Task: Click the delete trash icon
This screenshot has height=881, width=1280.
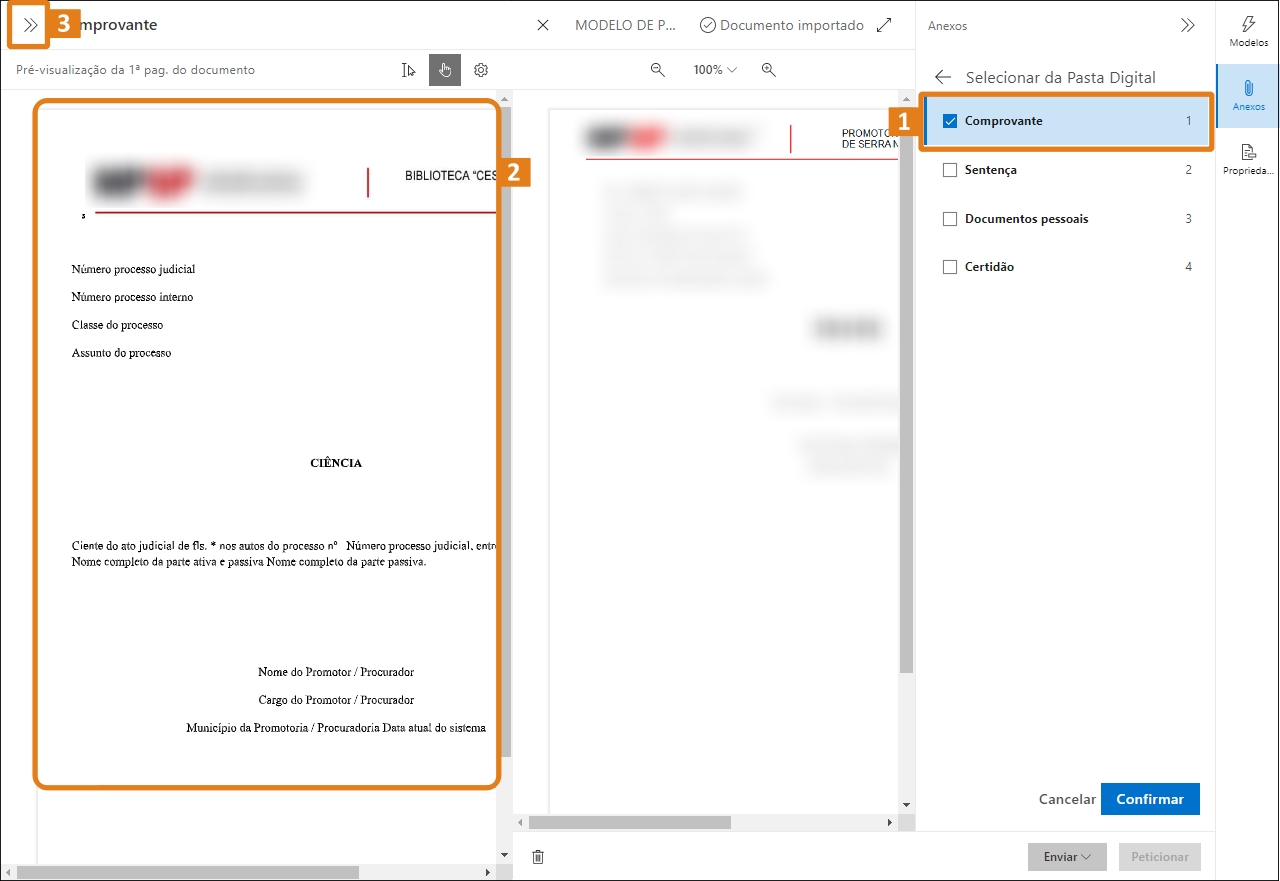Action: coord(537,857)
